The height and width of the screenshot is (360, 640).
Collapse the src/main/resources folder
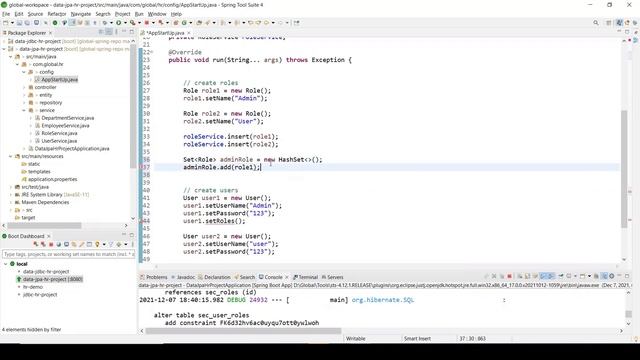pyautogui.click(x=11, y=156)
